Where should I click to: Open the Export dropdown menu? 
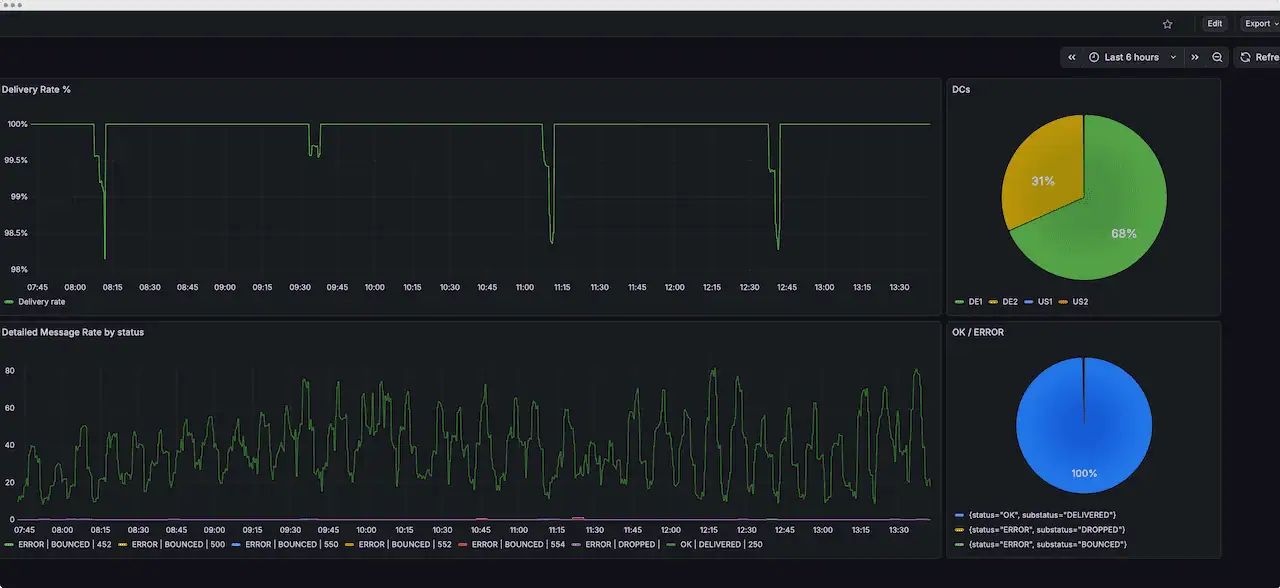pyautogui.click(x=1260, y=24)
